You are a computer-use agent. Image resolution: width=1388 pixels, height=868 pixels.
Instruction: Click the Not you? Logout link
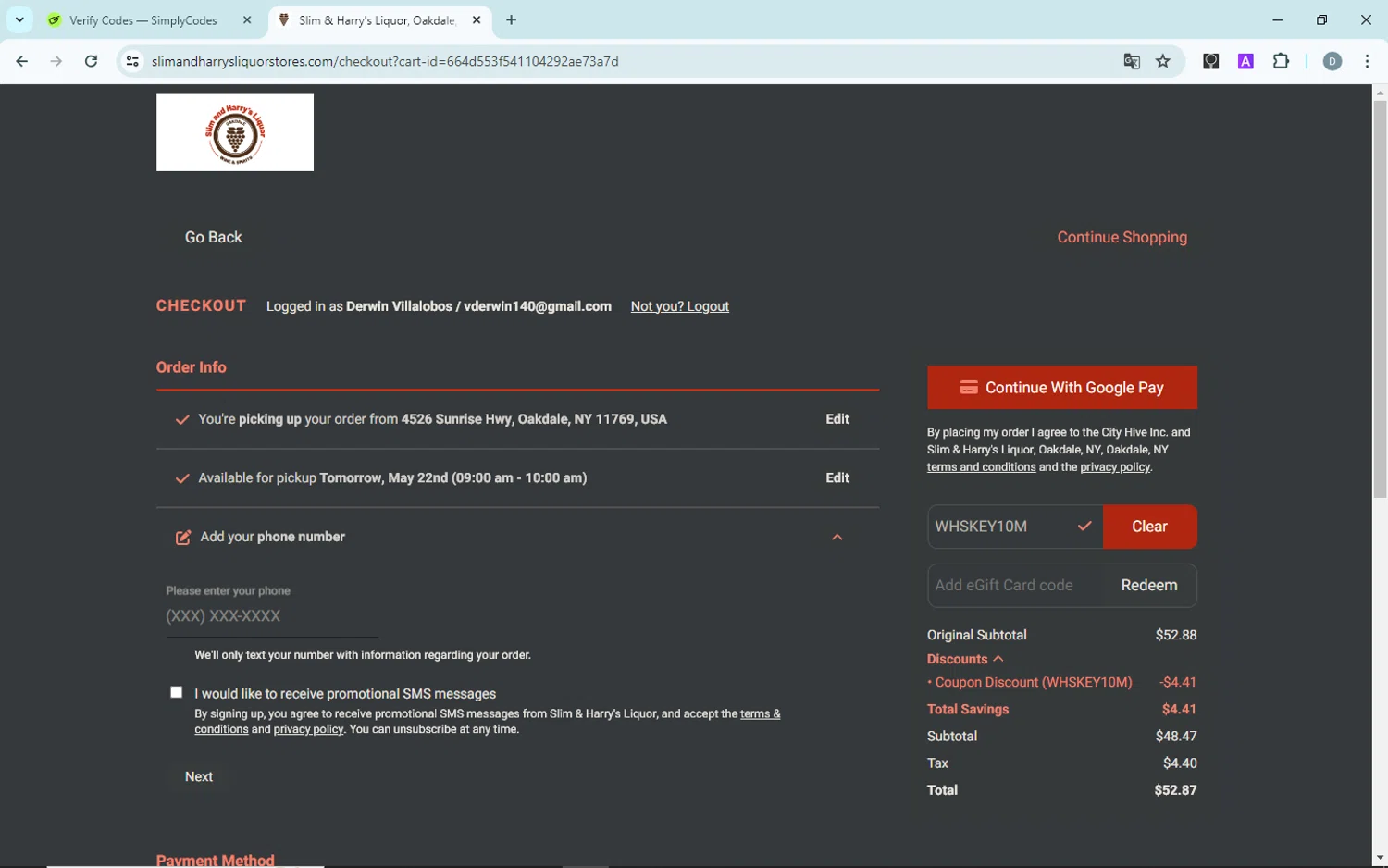pos(679,306)
